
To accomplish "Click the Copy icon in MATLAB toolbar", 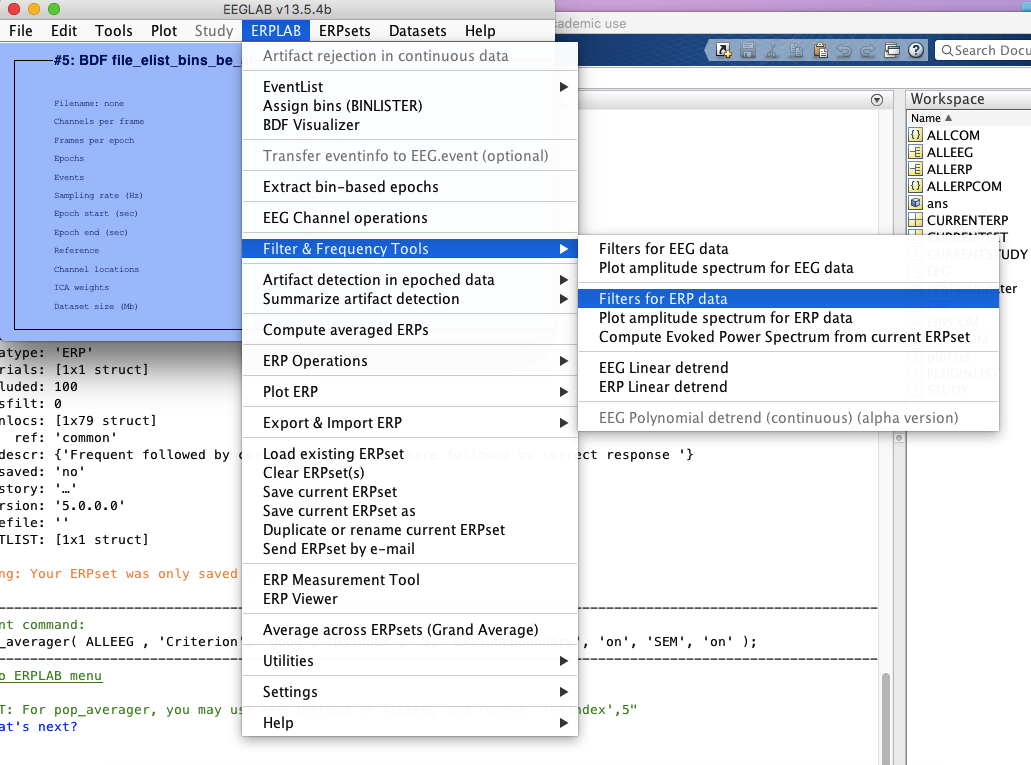I will pyautogui.click(x=796, y=51).
